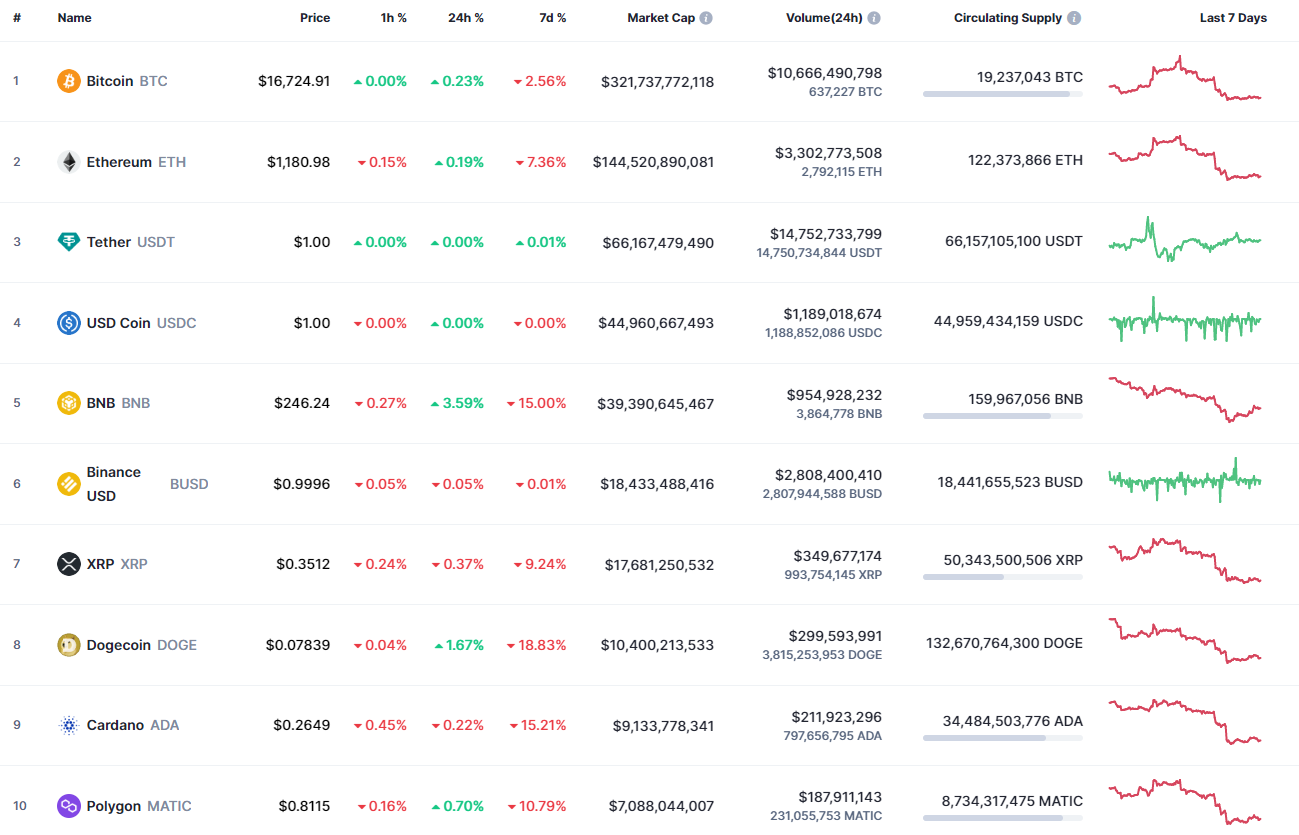Click the Last 7 Days column header

(x=1233, y=17)
